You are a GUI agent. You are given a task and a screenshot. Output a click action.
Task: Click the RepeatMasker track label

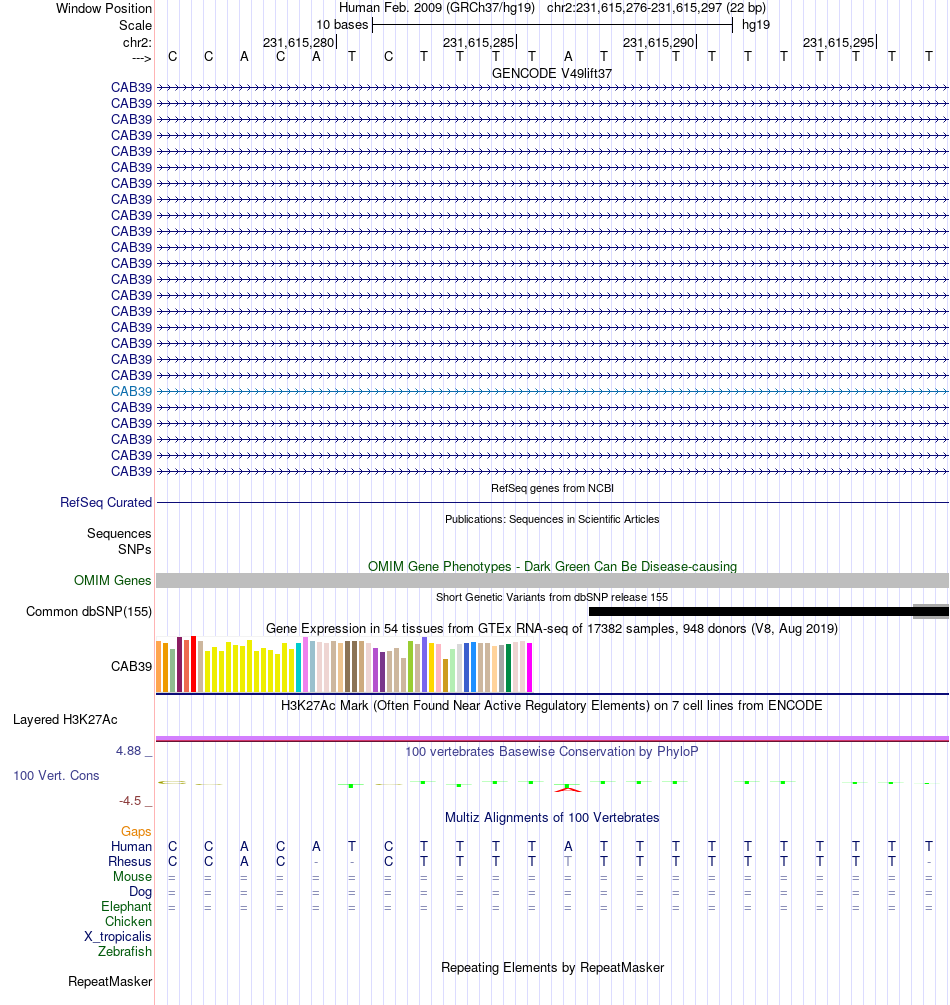tap(110, 982)
